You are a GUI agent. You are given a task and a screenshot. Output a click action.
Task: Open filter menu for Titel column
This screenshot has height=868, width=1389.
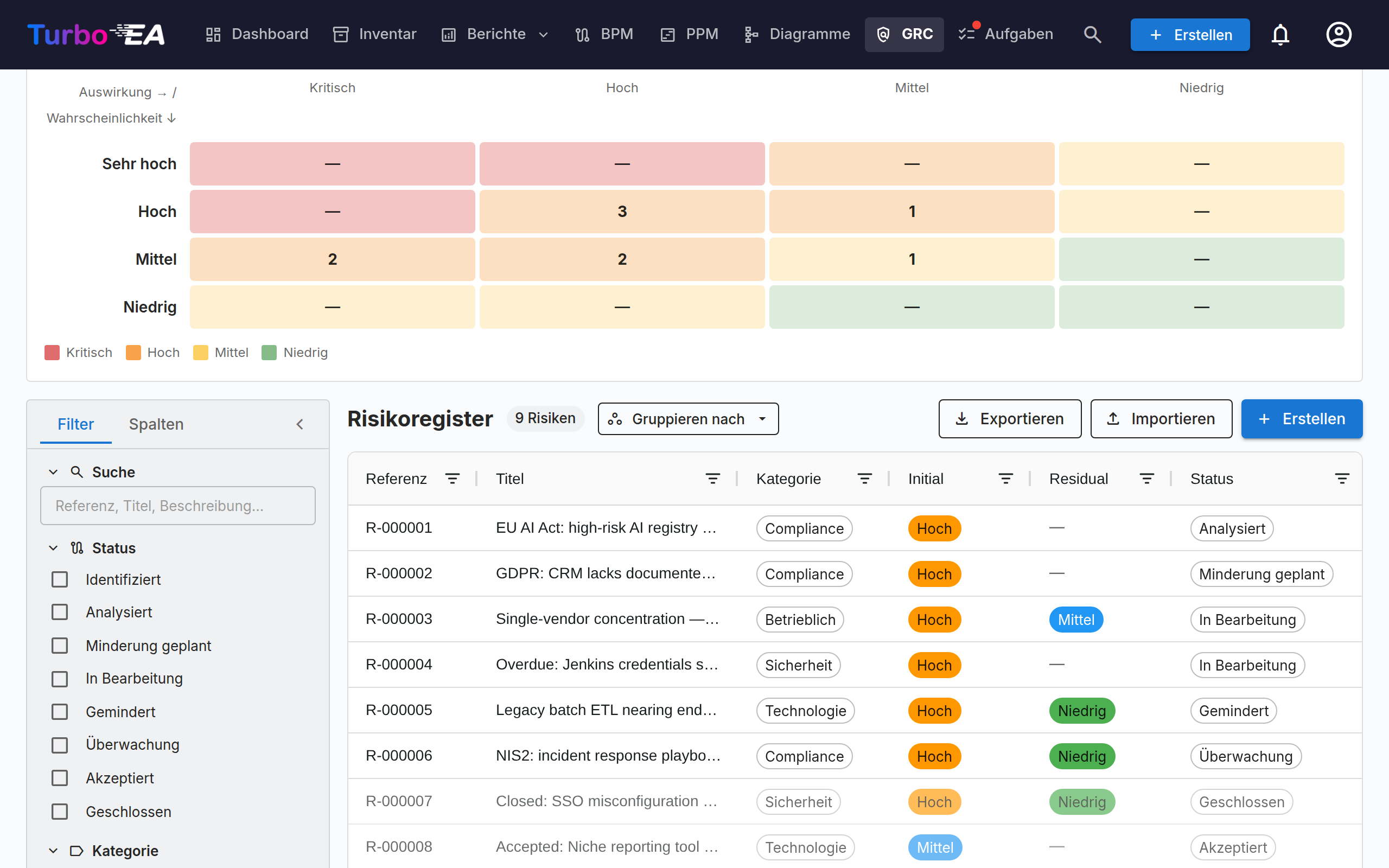coord(712,479)
